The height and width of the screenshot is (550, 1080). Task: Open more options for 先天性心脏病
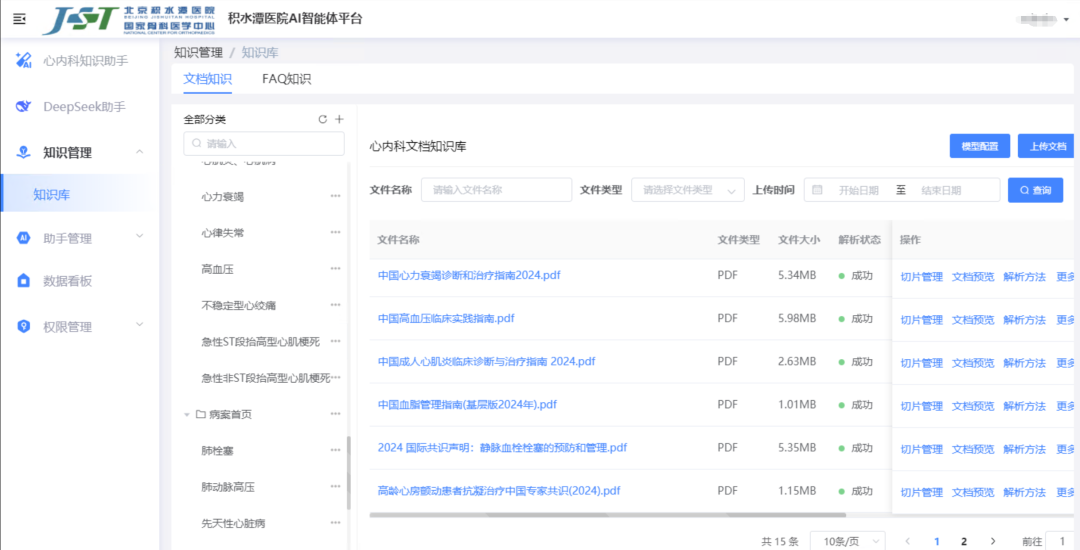point(335,523)
